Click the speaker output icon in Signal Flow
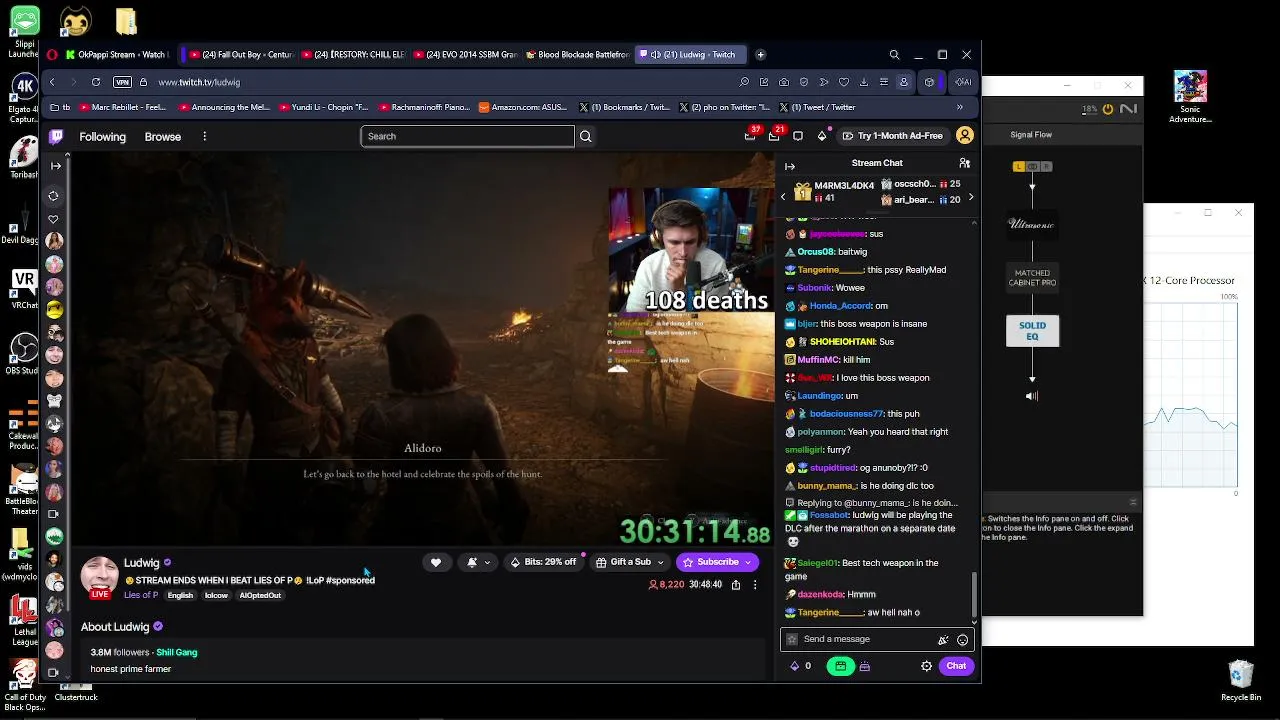1280x720 pixels. pos(1032,396)
